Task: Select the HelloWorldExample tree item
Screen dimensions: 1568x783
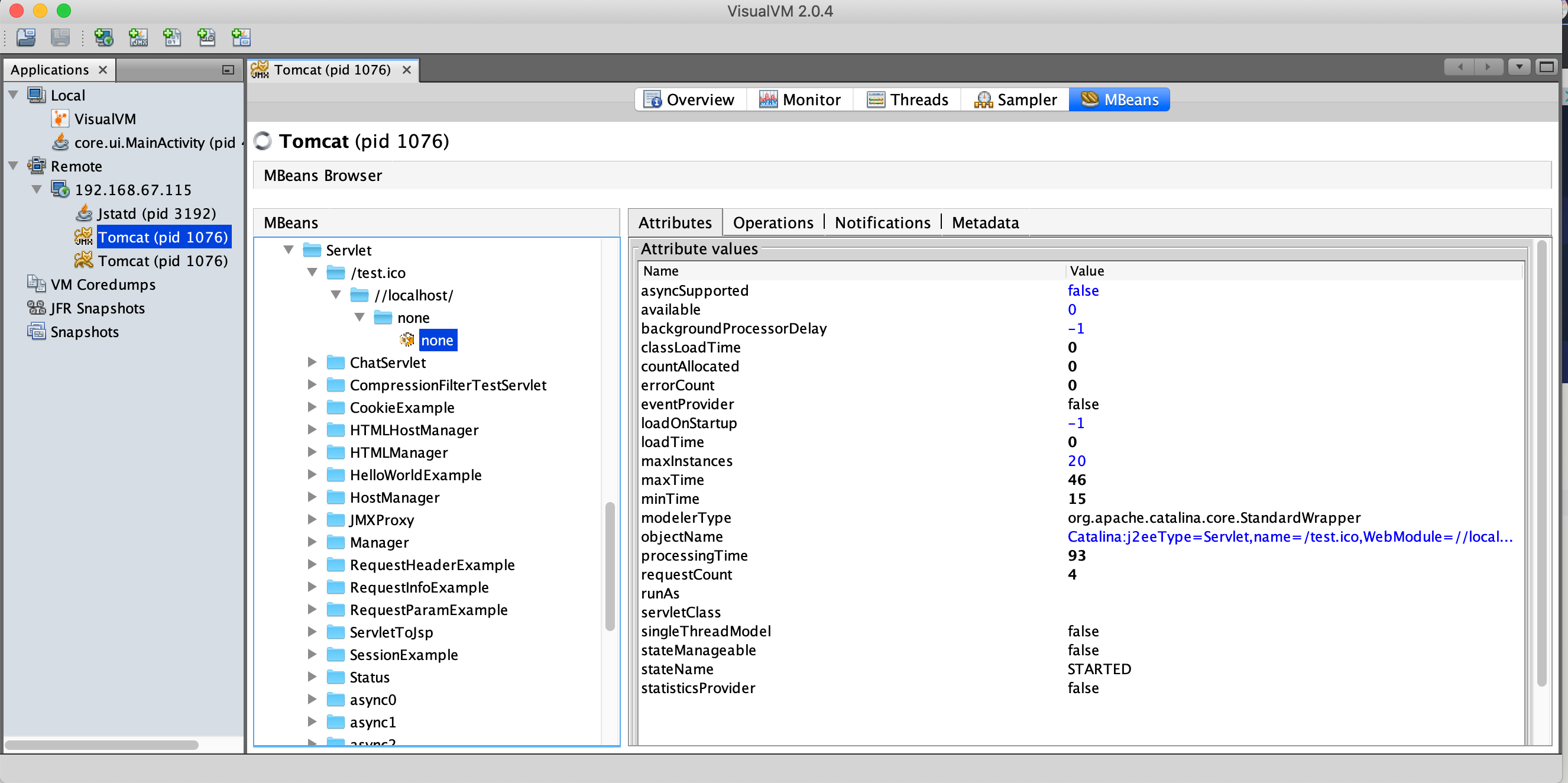Action: point(415,475)
